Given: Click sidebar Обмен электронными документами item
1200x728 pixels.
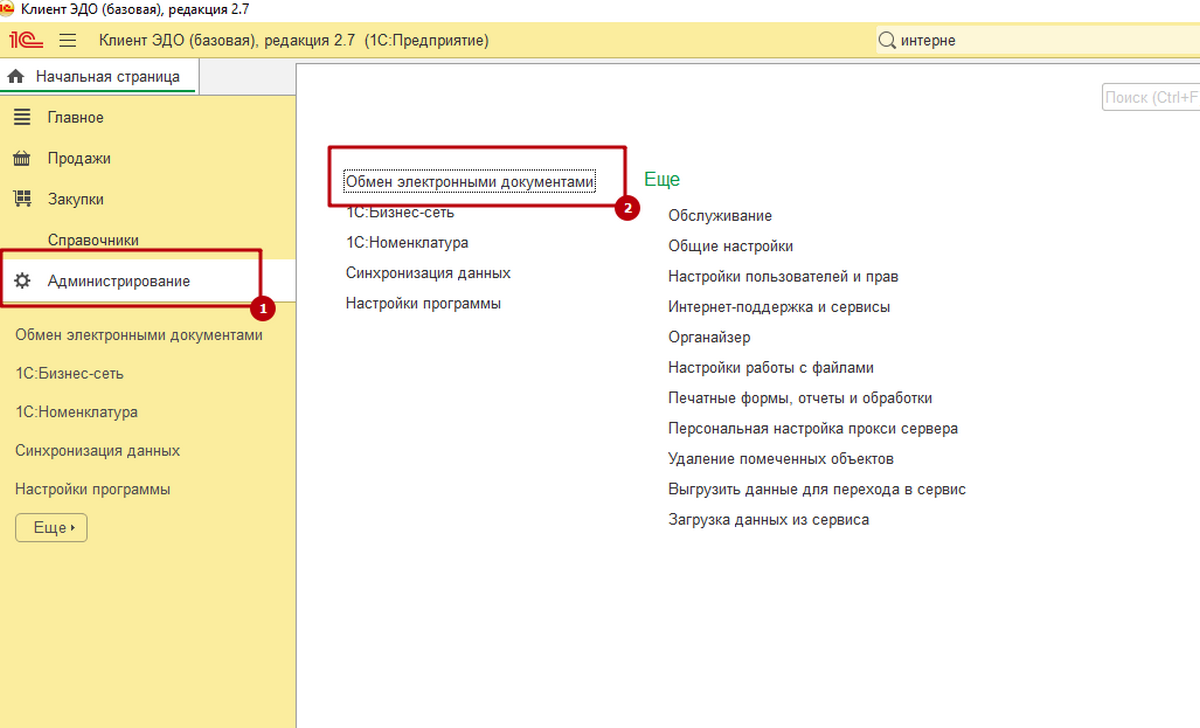Looking at the screenshot, I should point(139,335).
